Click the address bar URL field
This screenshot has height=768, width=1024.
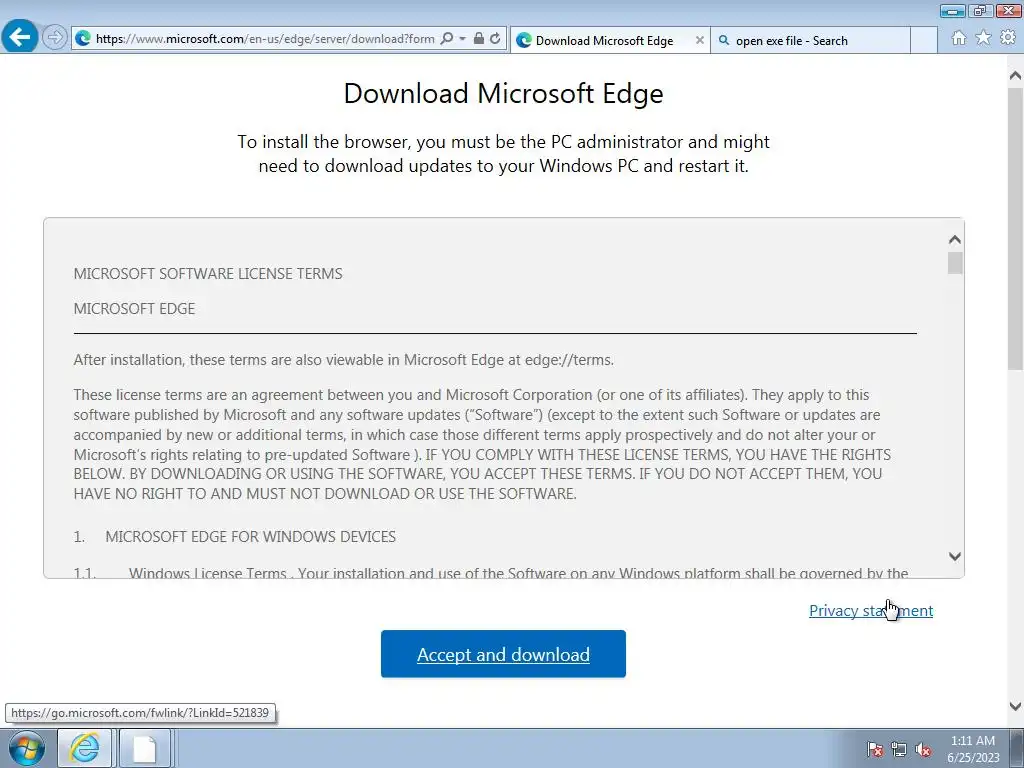tap(264, 39)
